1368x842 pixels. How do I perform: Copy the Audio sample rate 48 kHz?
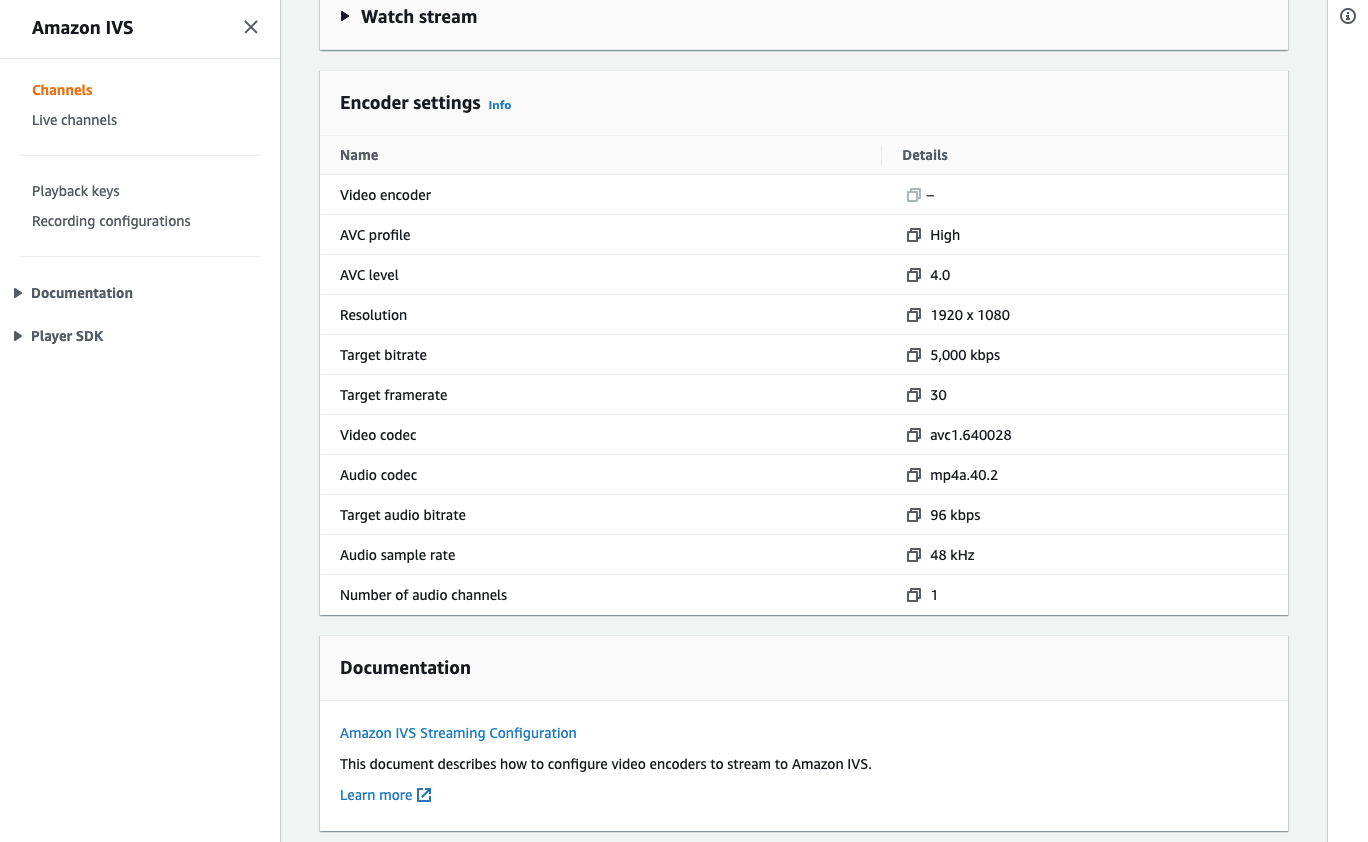pos(913,555)
